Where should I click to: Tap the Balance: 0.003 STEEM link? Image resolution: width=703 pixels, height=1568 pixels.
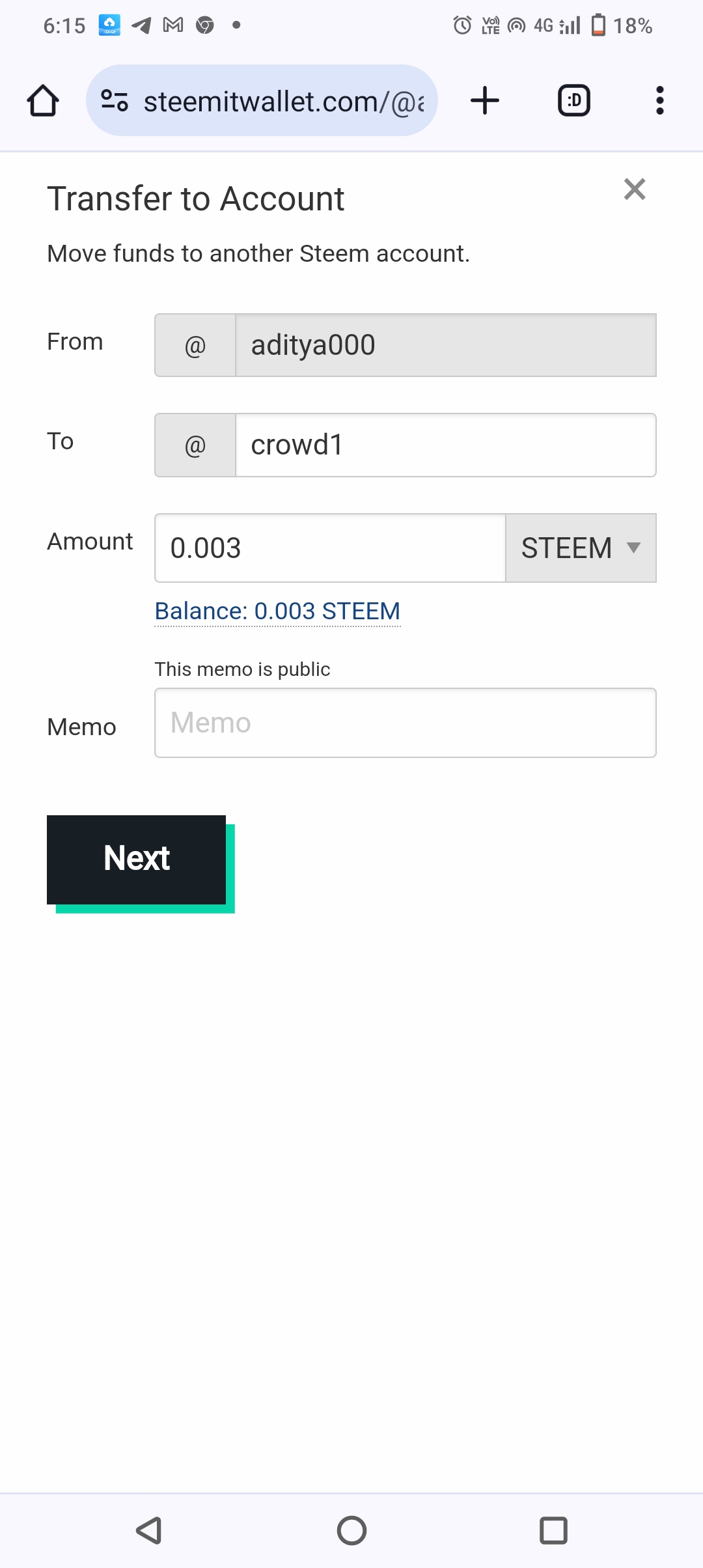(x=277, y=611)
